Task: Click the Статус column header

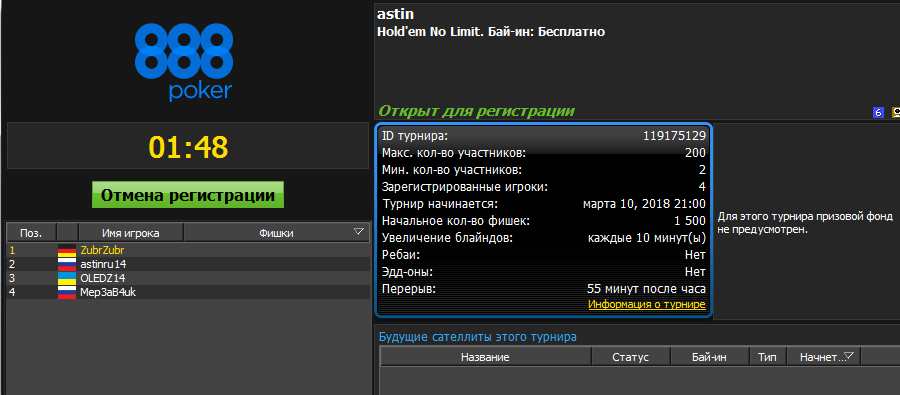Action: pos(630,357)
